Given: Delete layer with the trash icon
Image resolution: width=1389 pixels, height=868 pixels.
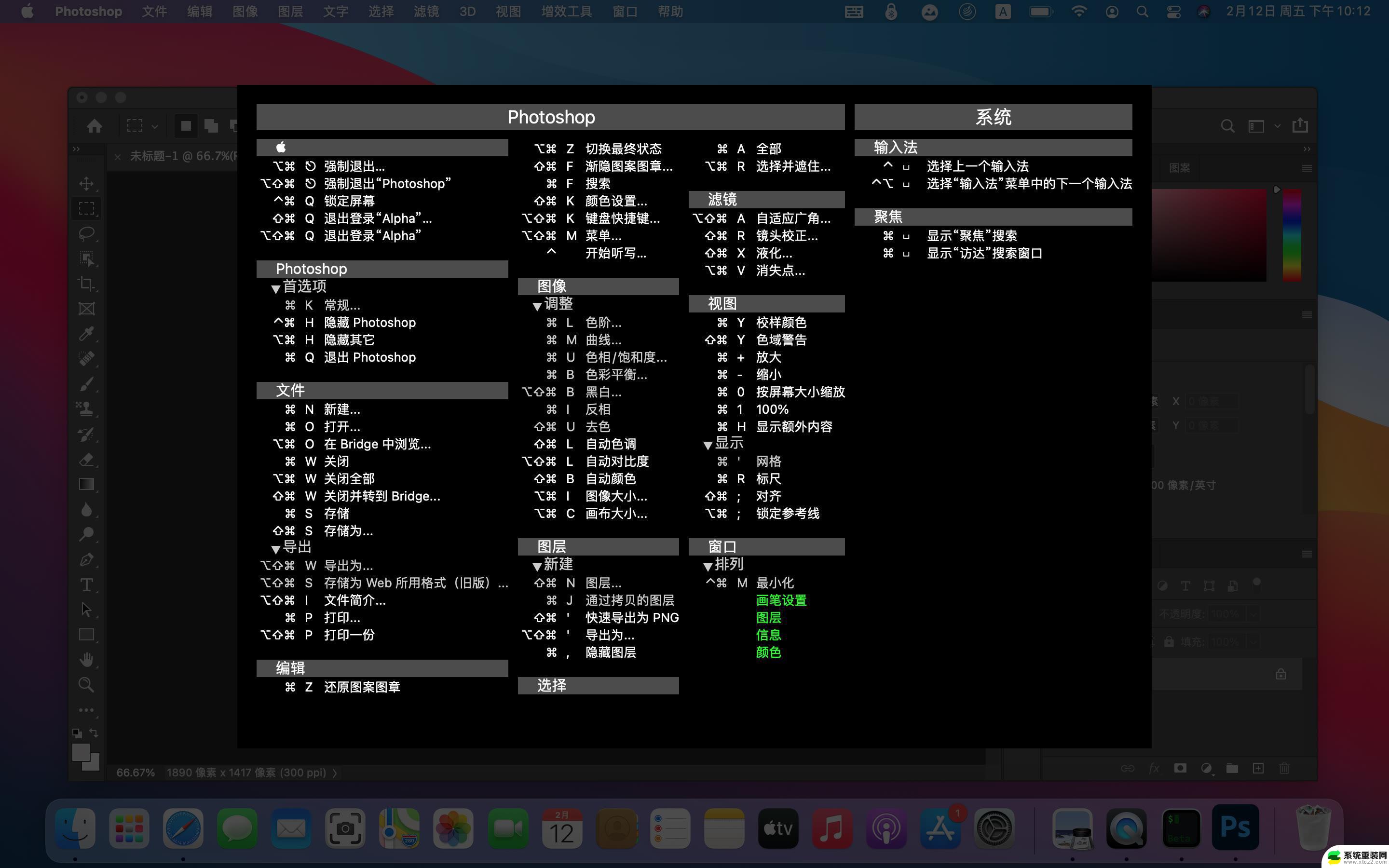Looking at the screenshot, I should pos(1284,768).
